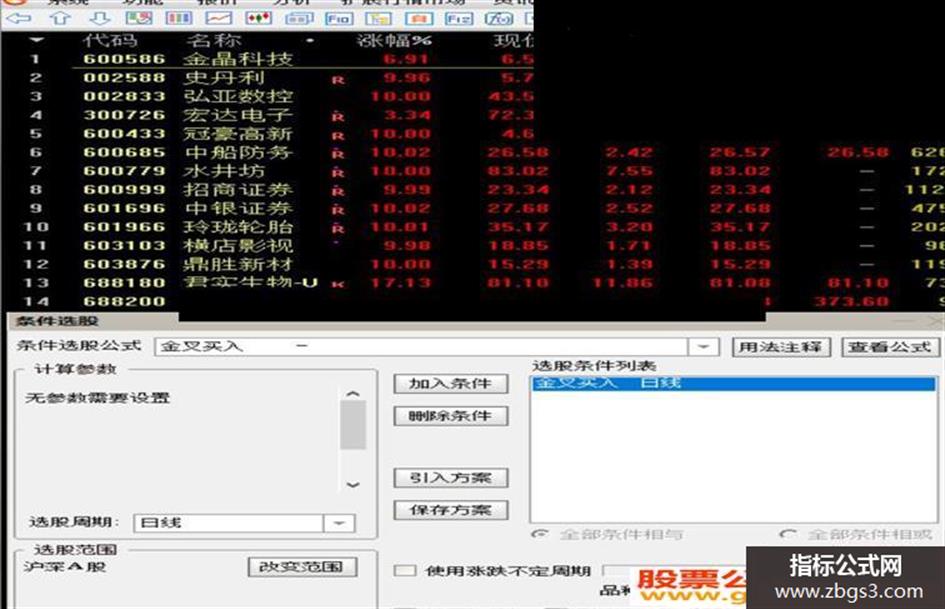Click the R marker beside 水井坊
This screenshot has height=609, width=945.
coord(338,173)
